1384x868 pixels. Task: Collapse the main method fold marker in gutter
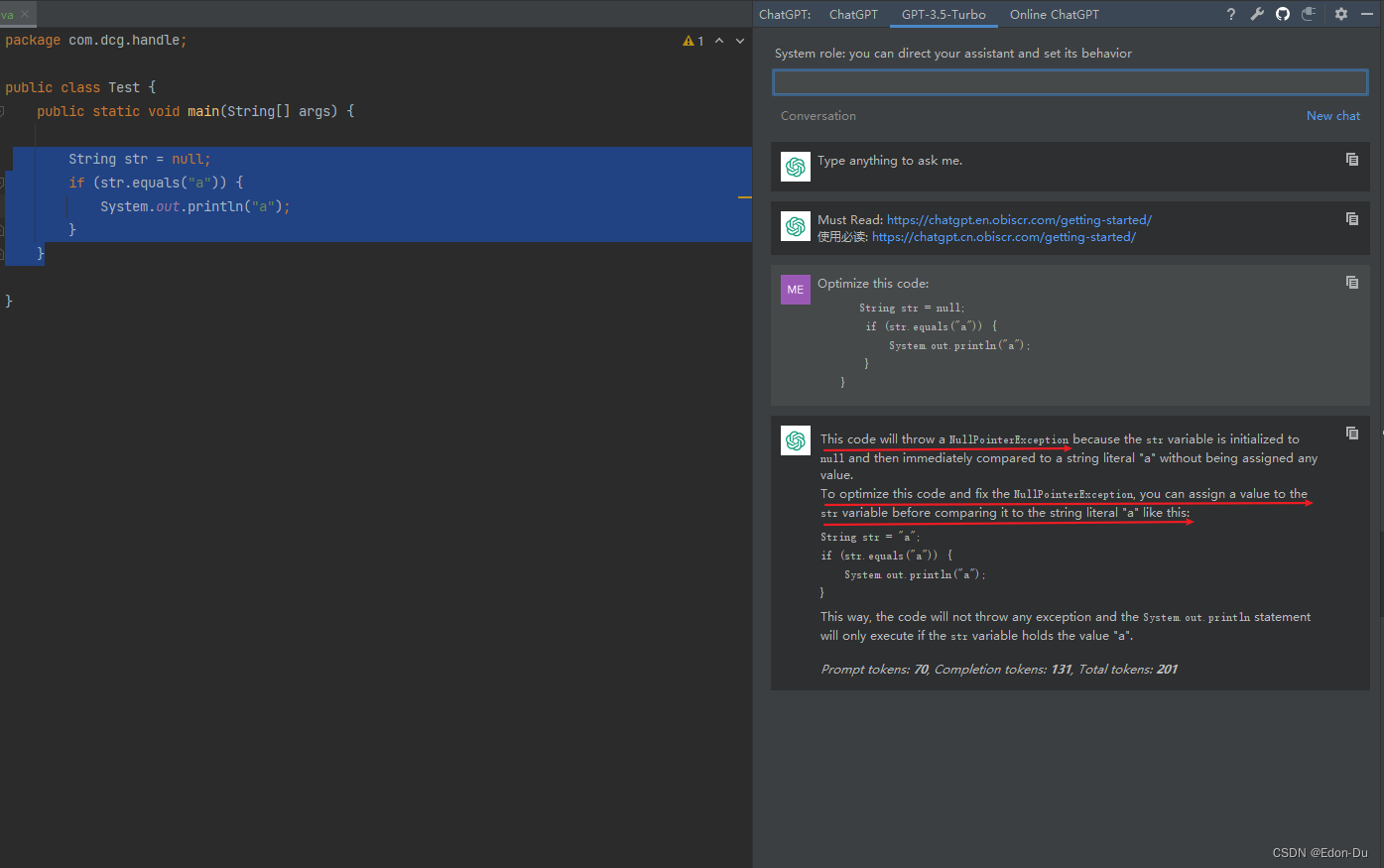click(x=2, y=111)
